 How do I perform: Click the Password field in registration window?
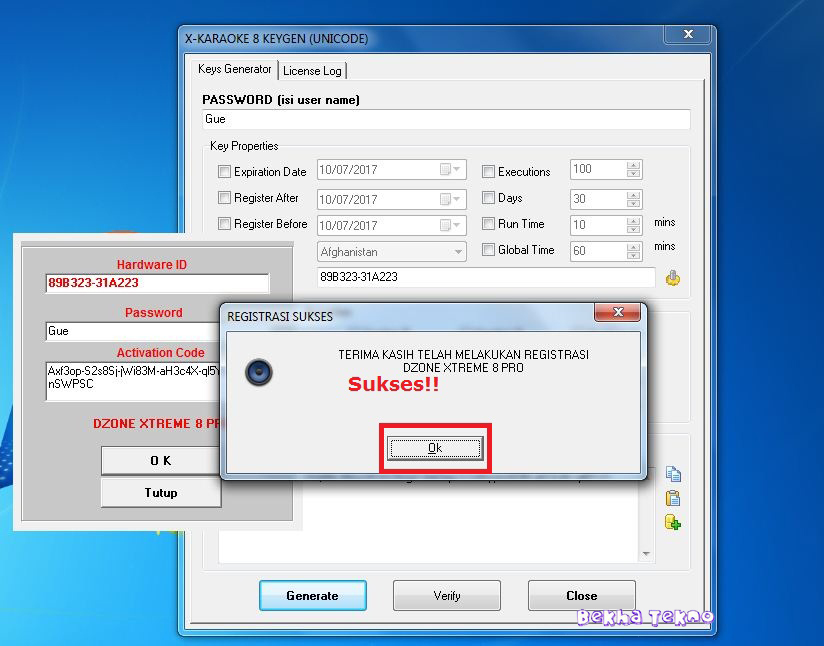pyautogui.click(x=133, y=331)
